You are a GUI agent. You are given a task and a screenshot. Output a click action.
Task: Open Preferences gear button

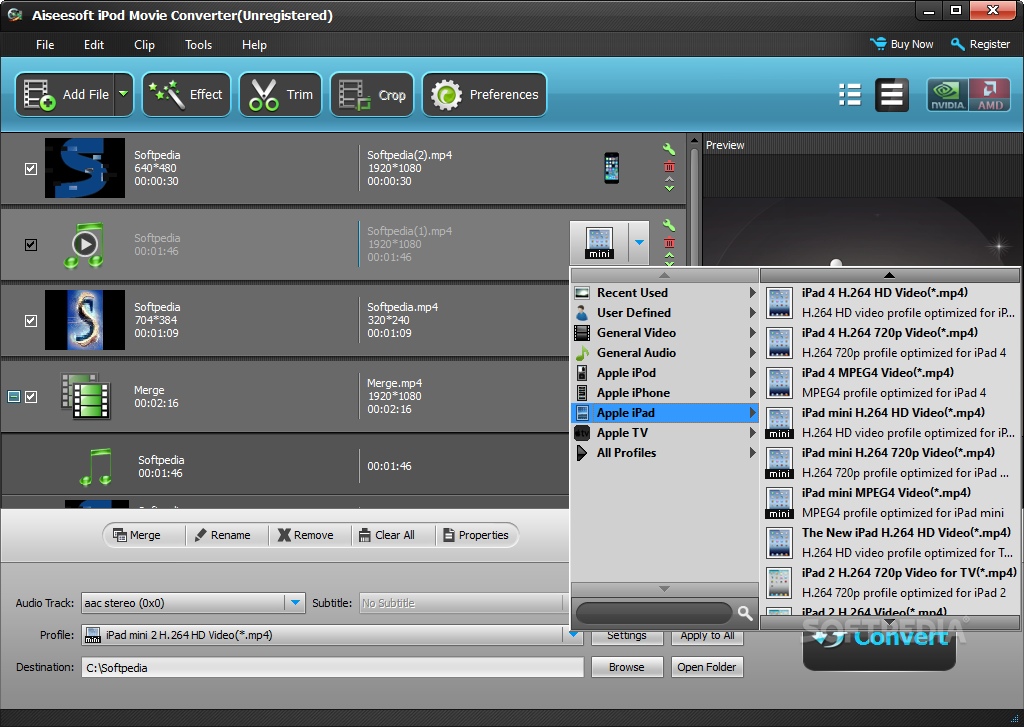484,95
